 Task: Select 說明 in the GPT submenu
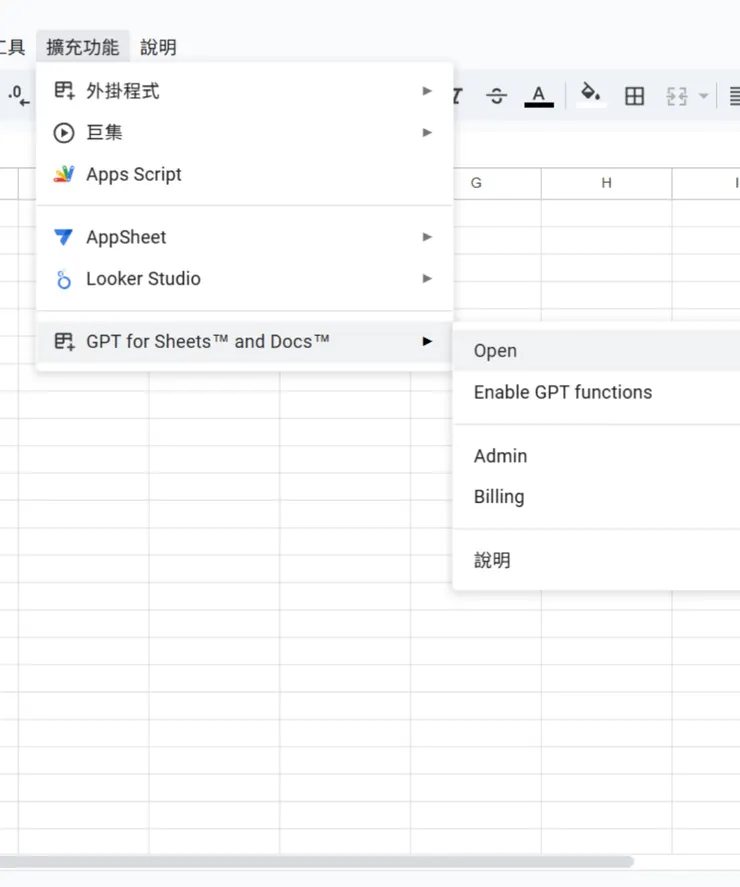tap(596, 560)
